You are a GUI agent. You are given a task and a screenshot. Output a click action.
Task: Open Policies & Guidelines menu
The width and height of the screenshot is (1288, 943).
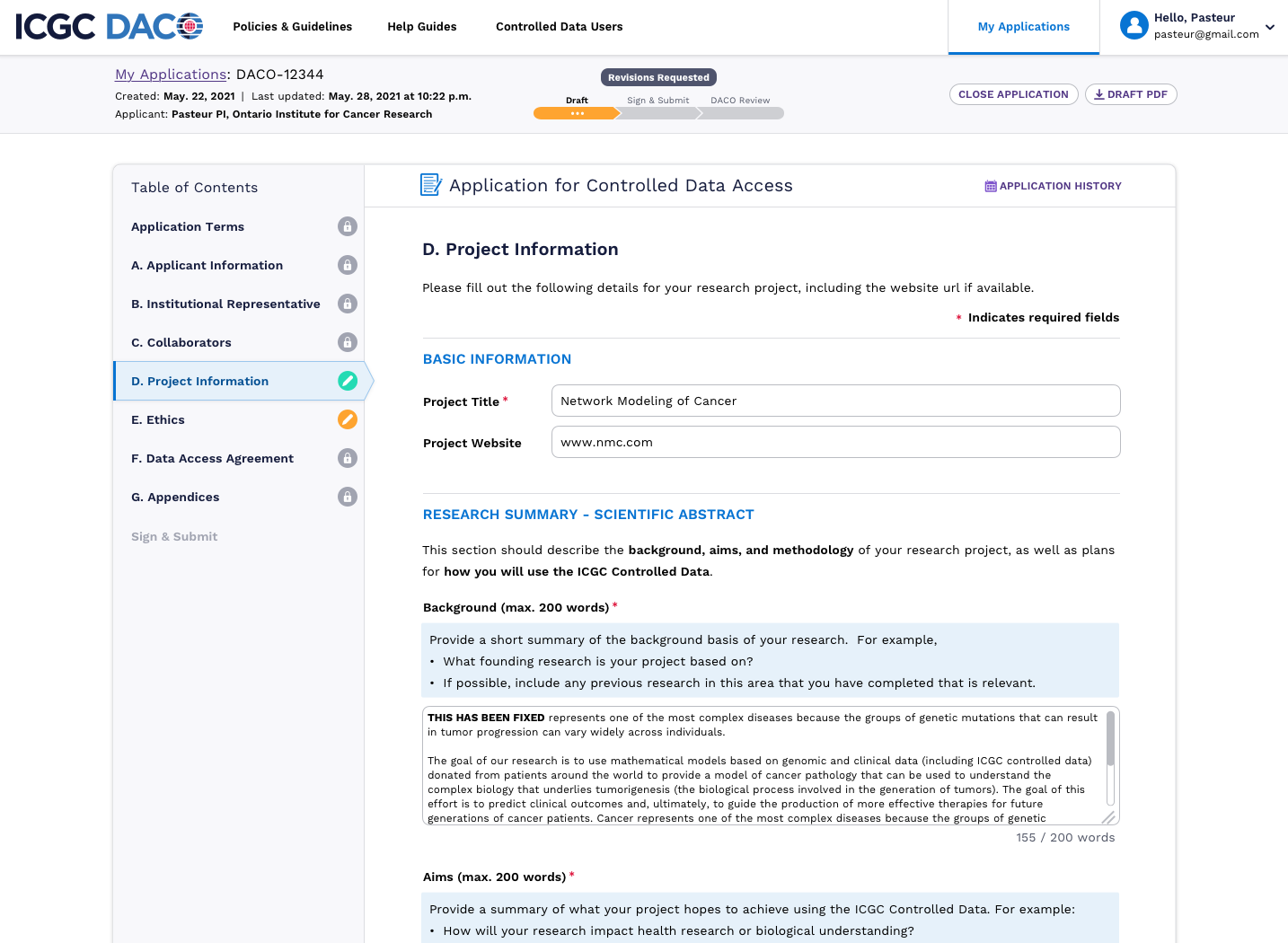(293, 27)
